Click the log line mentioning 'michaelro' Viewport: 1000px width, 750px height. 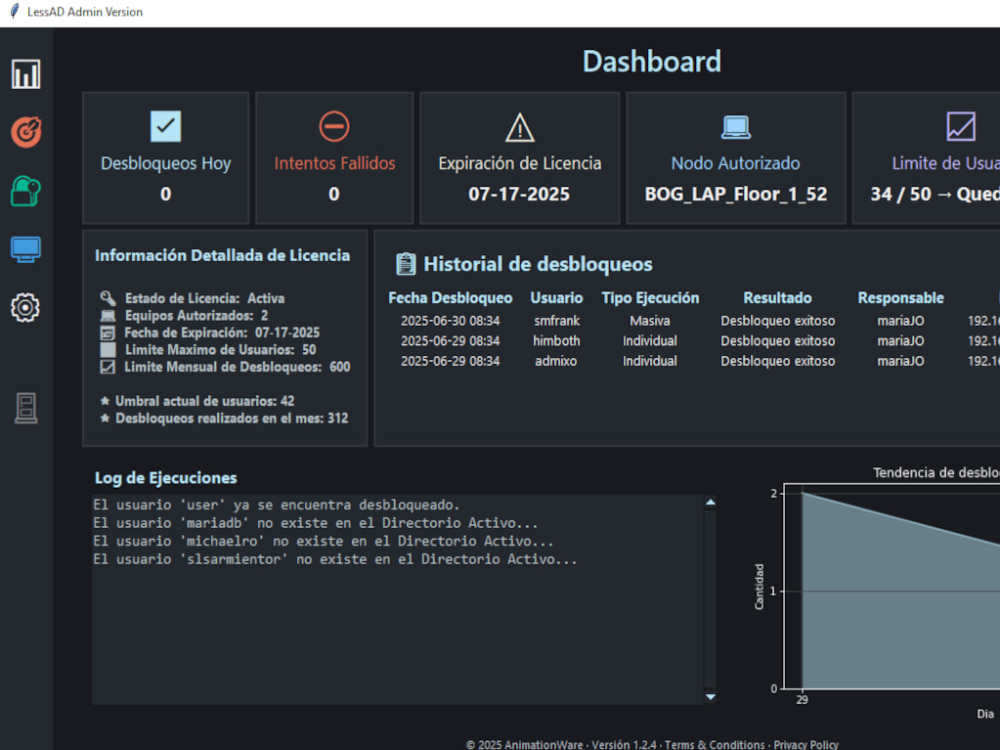tap(323, 541)
